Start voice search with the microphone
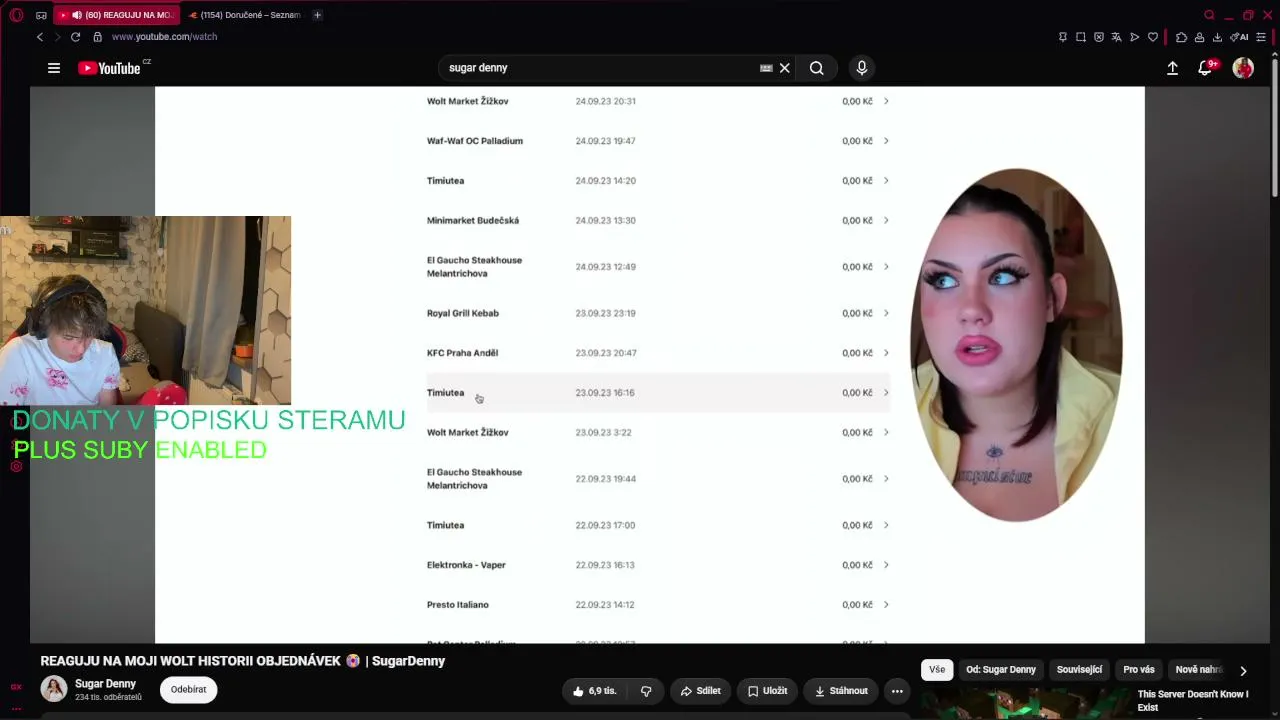 [862, 68]
